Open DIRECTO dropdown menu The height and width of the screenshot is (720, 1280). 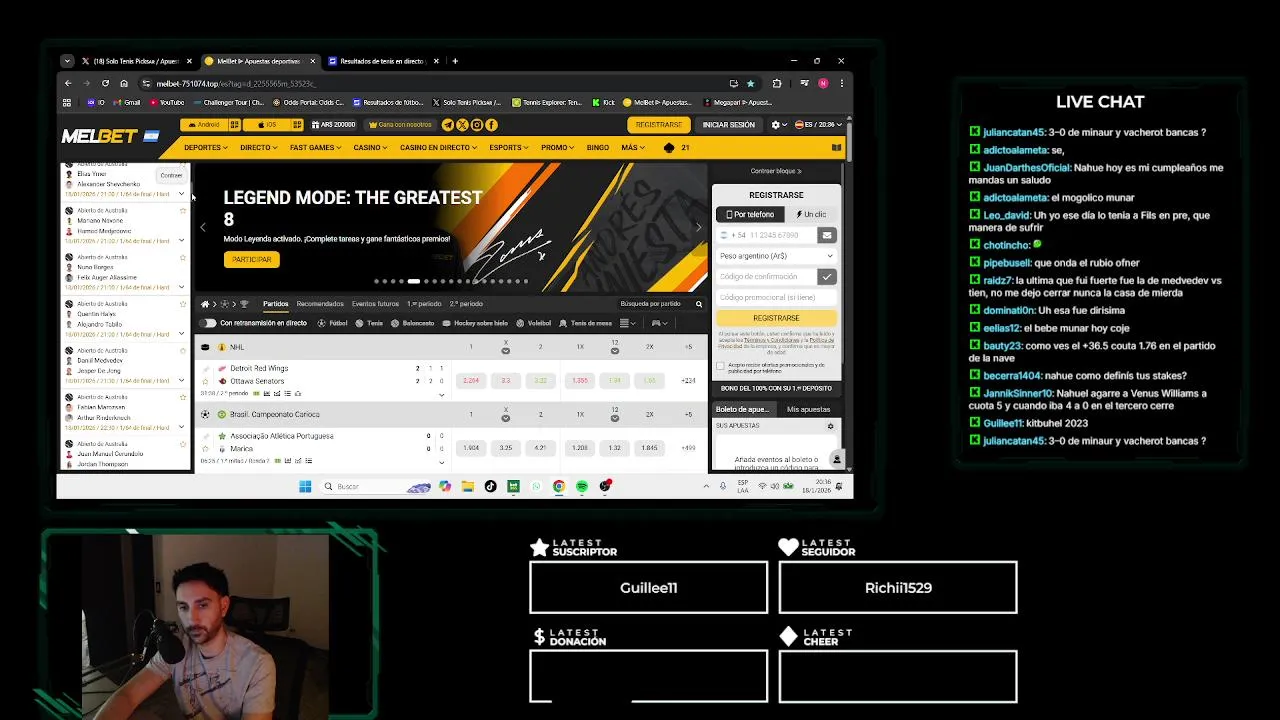[259, 148]
